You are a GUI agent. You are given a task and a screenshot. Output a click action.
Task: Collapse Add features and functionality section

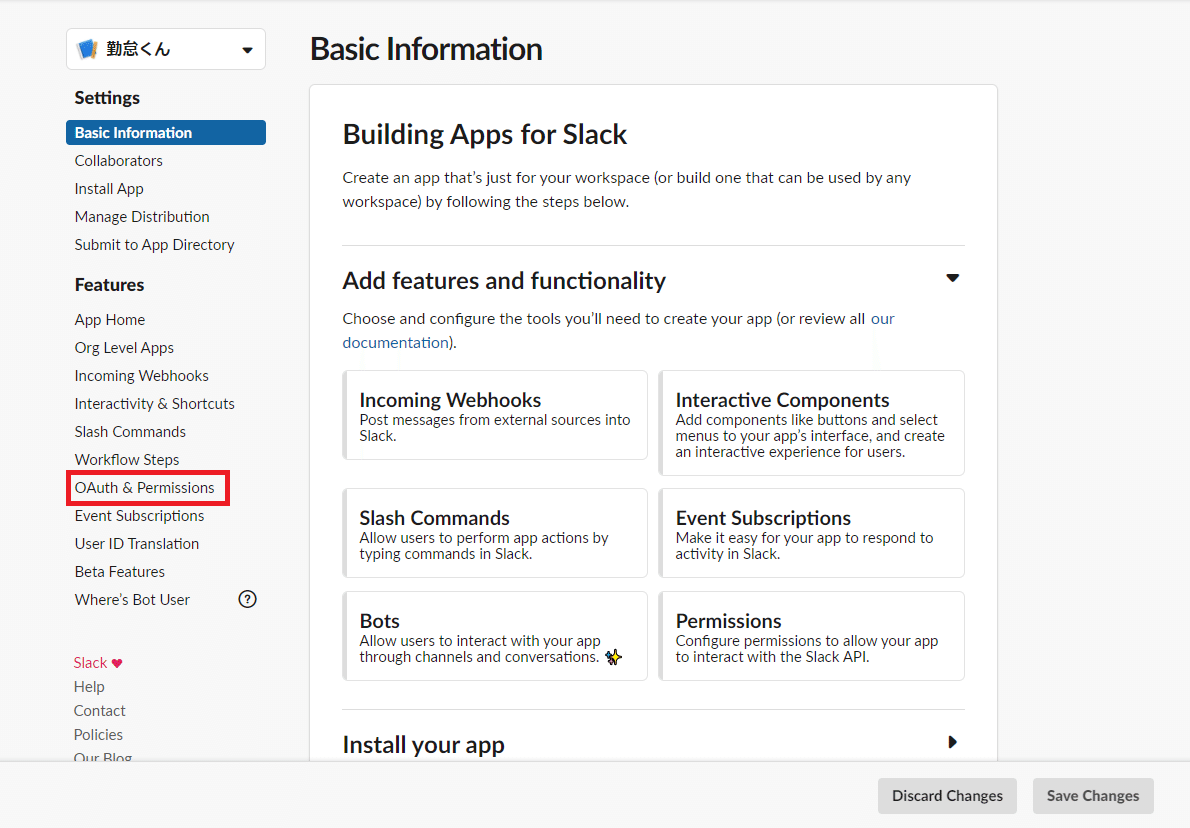[952, 278]
